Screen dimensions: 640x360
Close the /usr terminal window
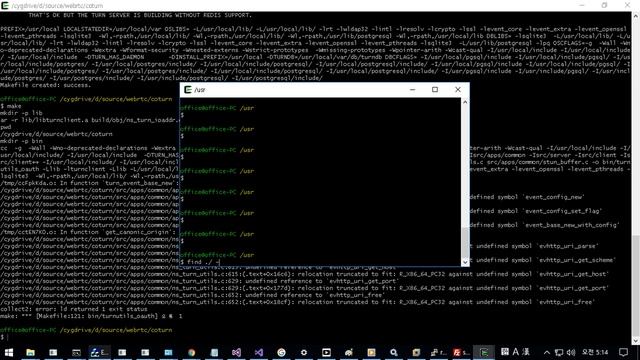click(458, 90)
